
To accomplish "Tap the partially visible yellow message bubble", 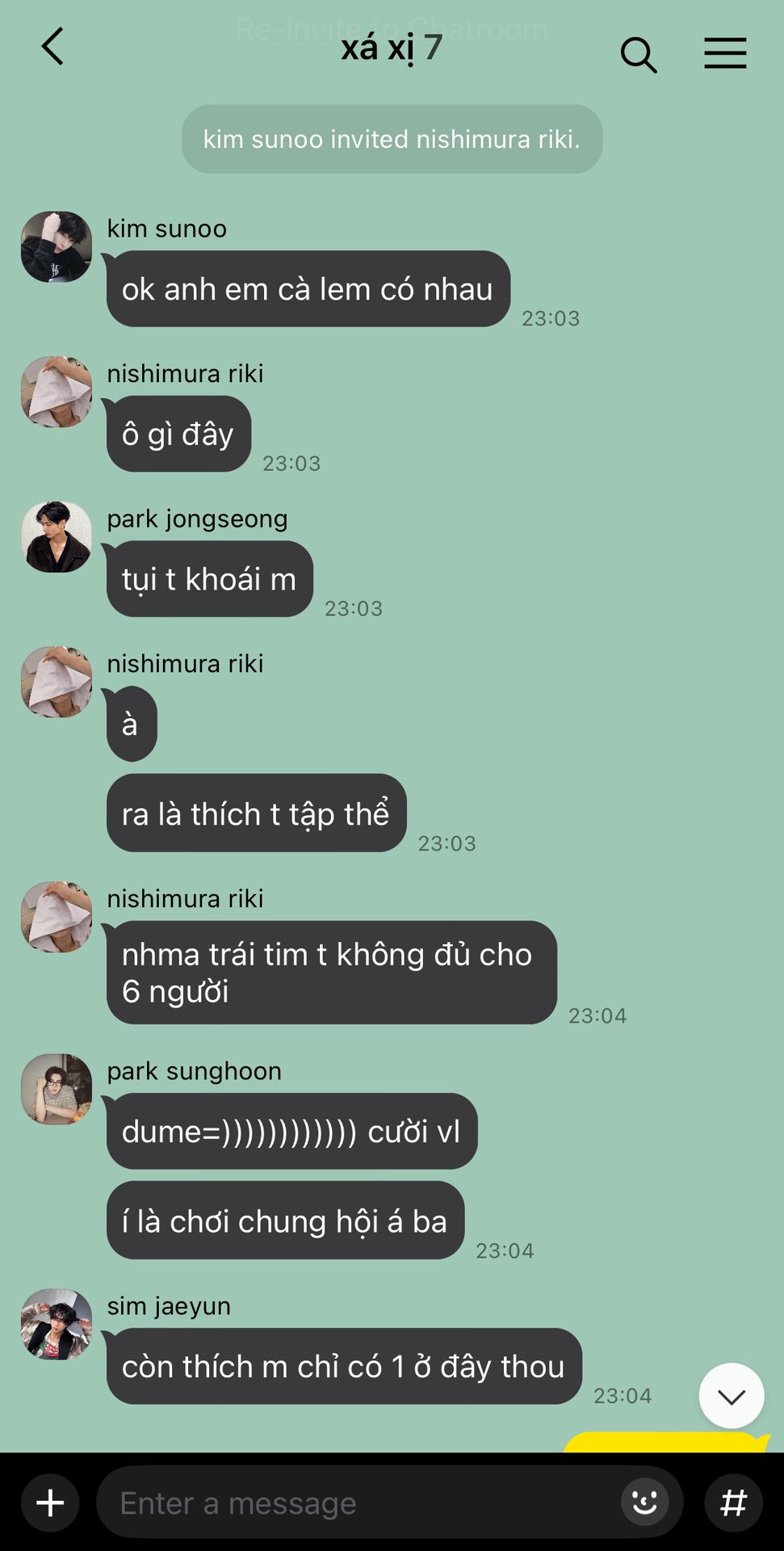I will 666,1442.
